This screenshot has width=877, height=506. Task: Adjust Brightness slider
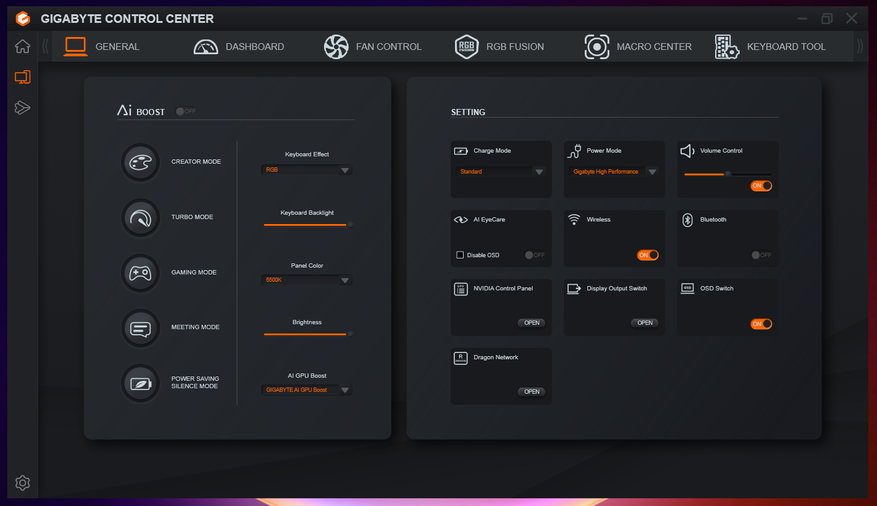pos(307,334)
